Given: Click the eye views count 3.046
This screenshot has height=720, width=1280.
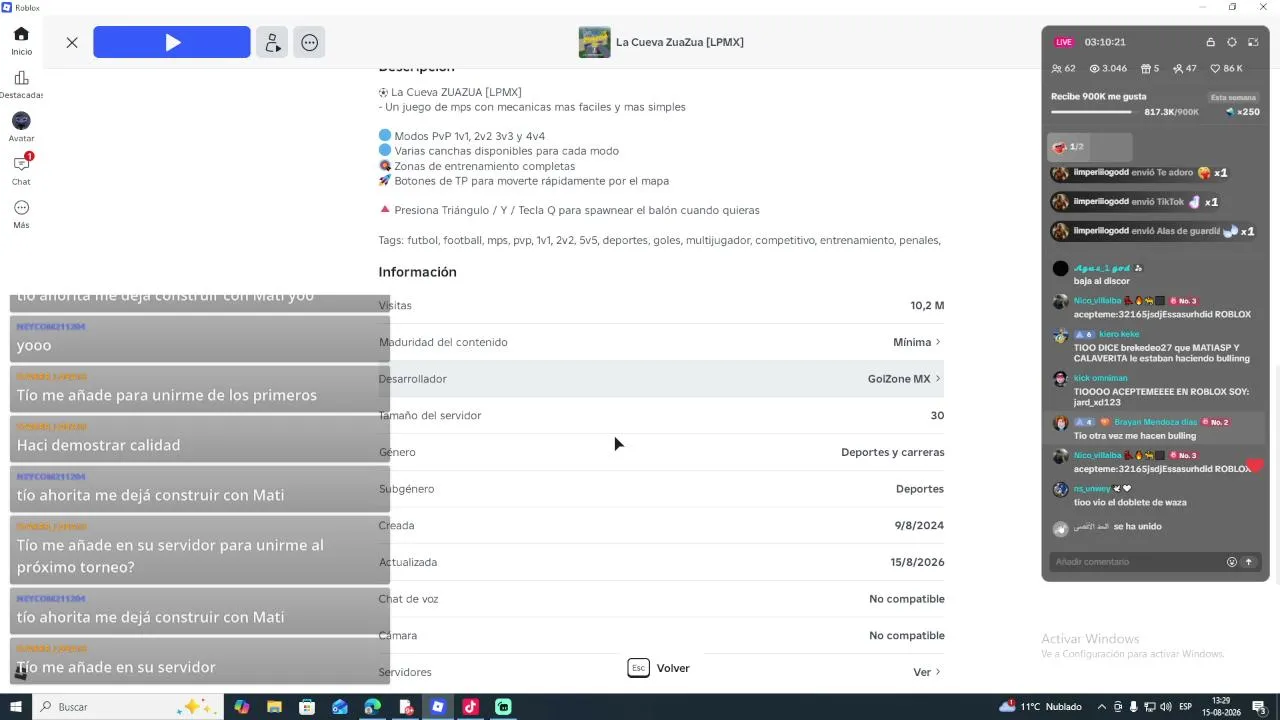Looking at the screenshot, I should click(1108, 69).
